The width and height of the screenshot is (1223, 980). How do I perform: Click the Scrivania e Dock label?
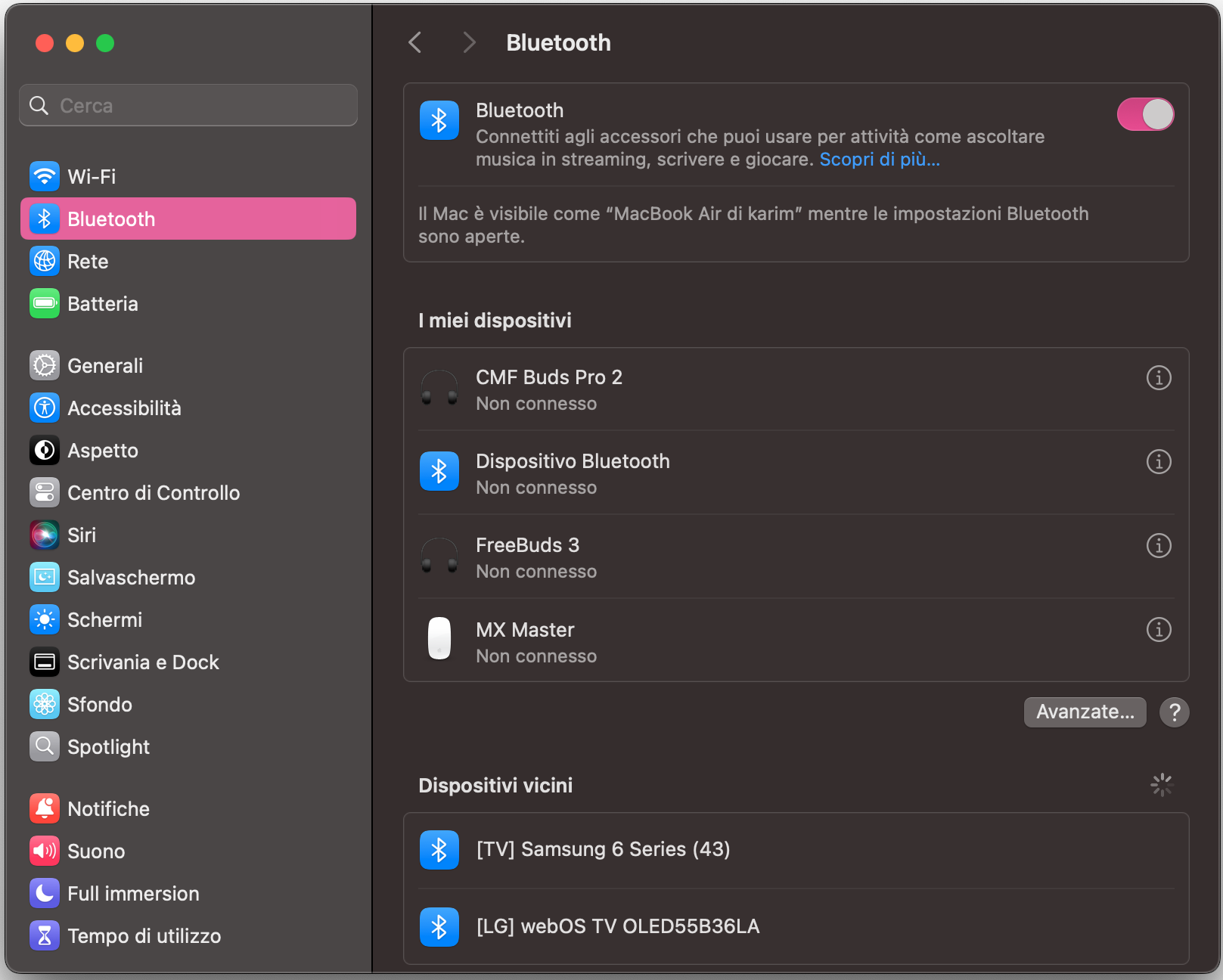pos(143,662)
